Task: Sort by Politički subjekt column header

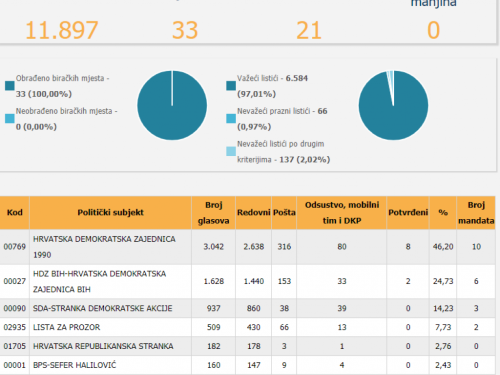Action: click(110, 213)
